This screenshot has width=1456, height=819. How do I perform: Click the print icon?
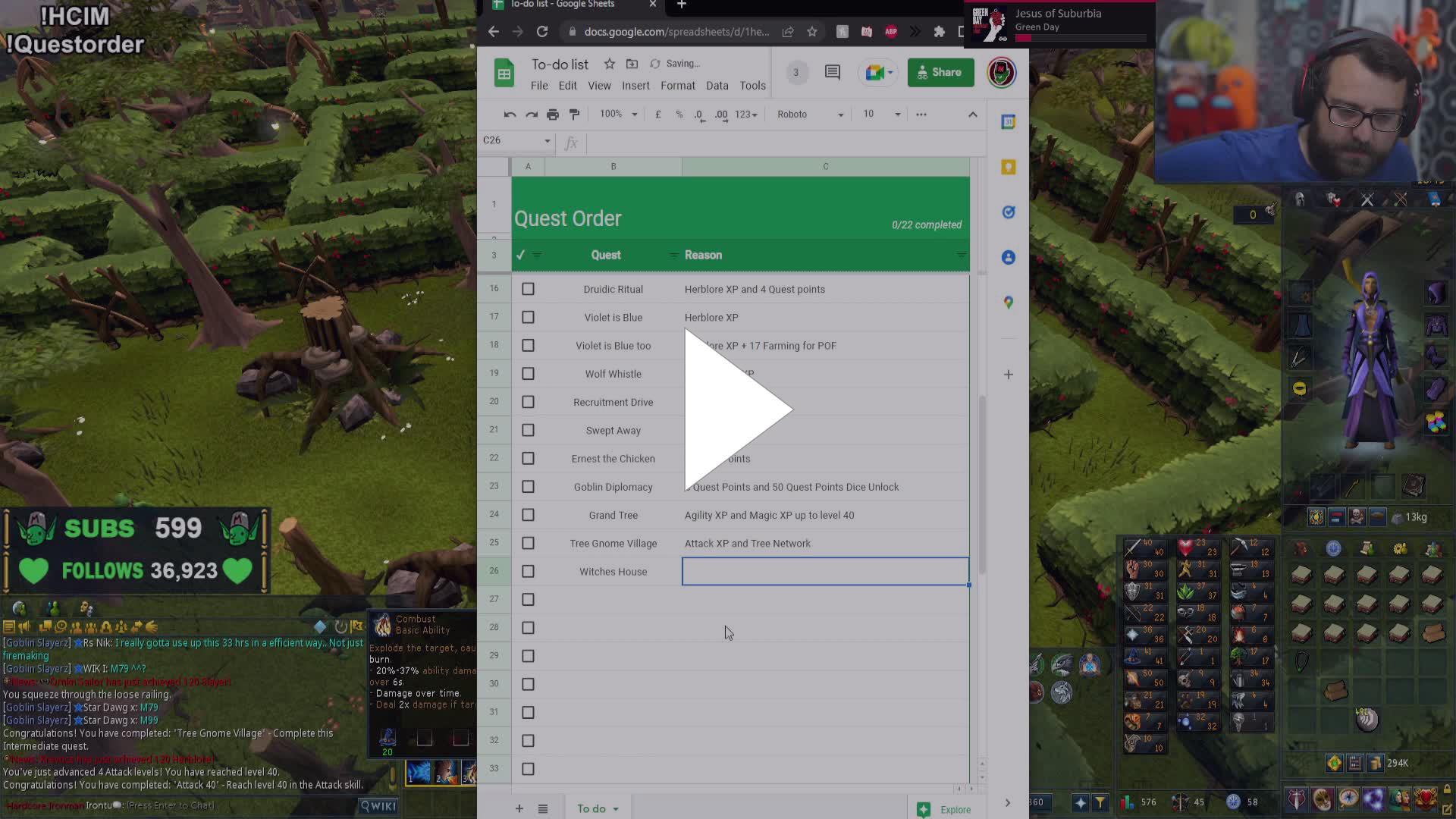[553, 115]
